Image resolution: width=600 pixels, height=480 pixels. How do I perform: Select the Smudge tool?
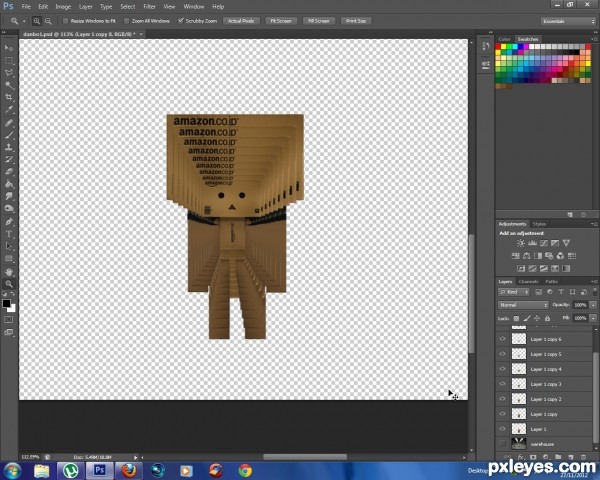(x=8, y=196)
